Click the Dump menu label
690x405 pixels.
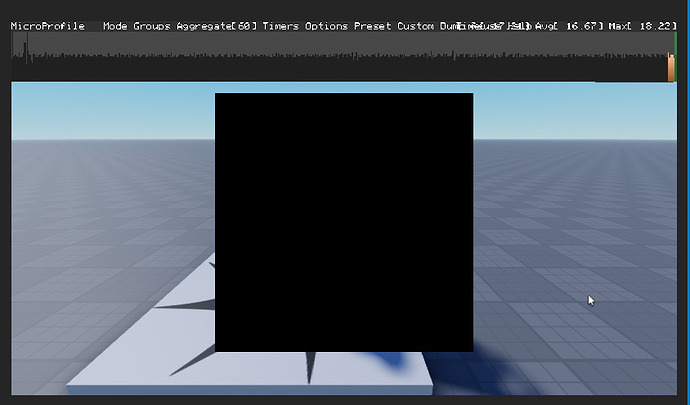point(449,26)
